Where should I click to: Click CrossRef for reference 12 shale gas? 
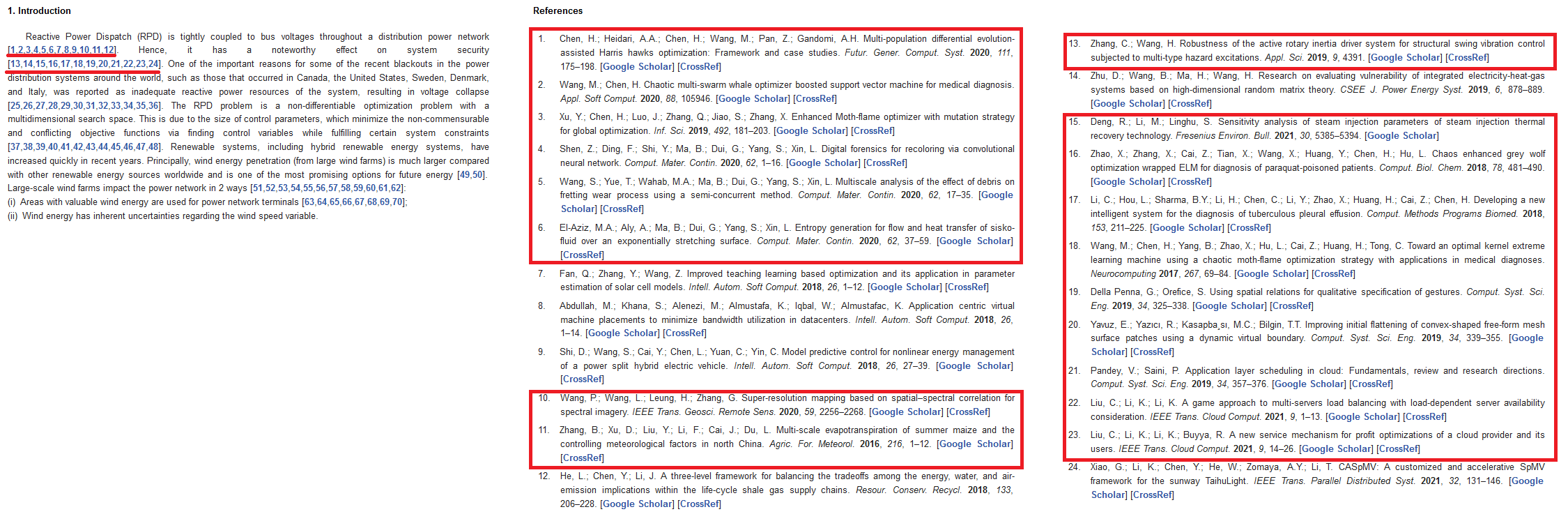point(699,504)
